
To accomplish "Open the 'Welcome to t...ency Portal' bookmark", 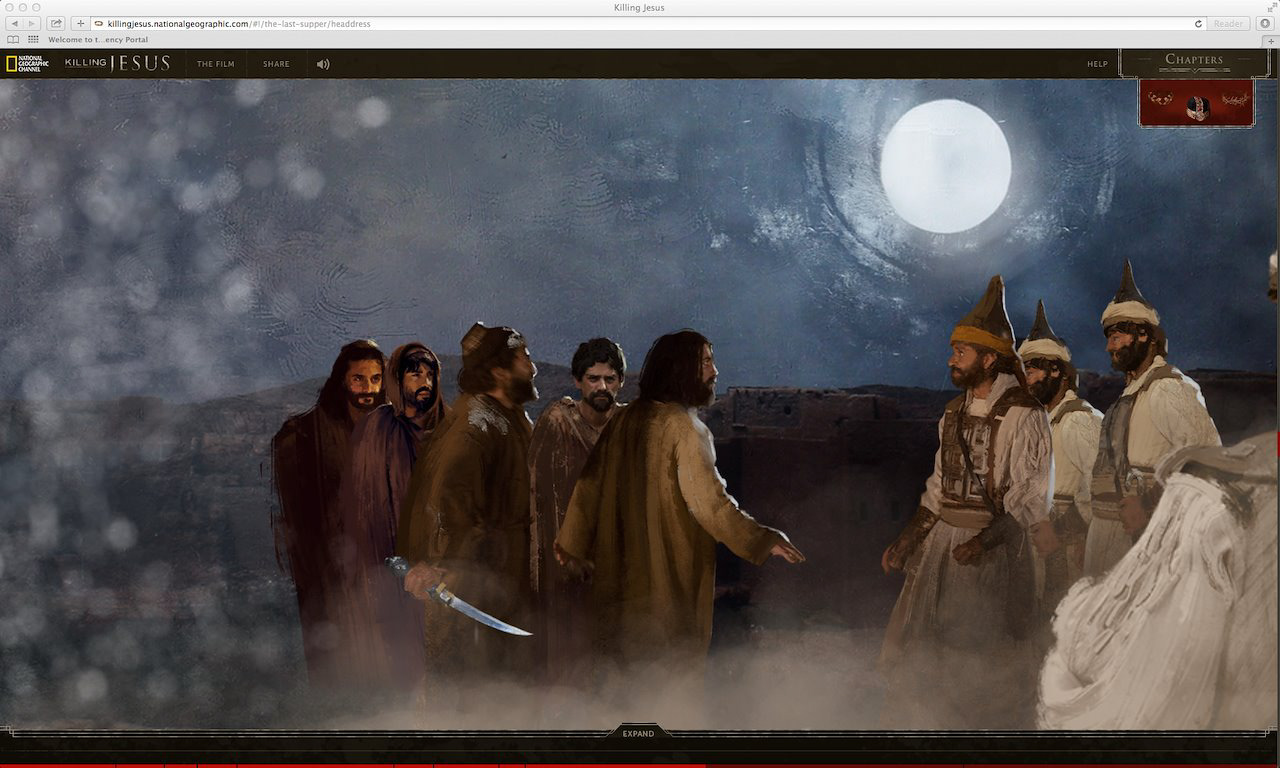I will click(x=98, y=40).
